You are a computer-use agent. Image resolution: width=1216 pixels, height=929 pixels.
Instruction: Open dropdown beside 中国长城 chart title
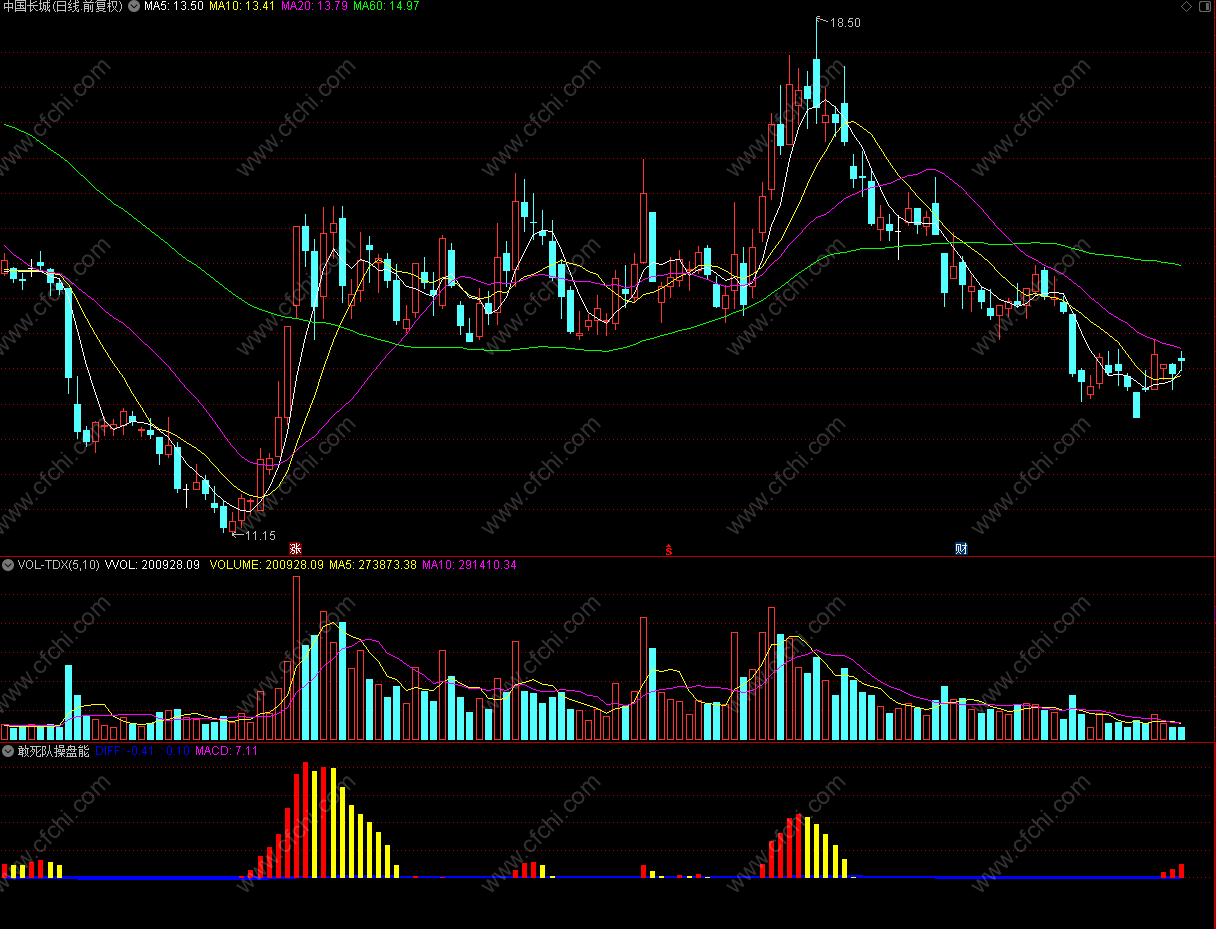[134, 6]
